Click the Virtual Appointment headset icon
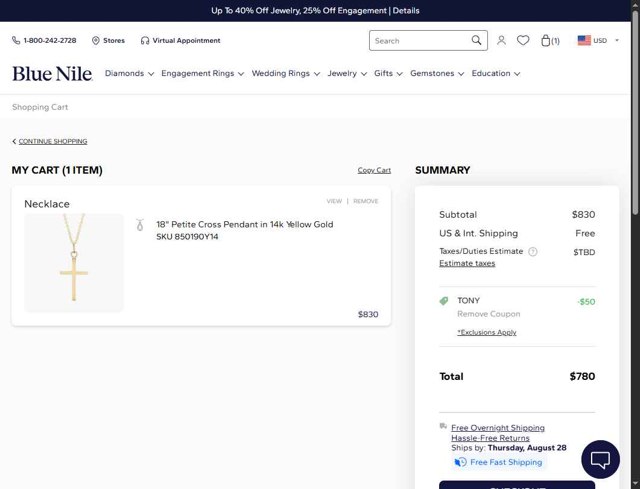640x489 pixels. pyautogui.click(x=144, y=40)
